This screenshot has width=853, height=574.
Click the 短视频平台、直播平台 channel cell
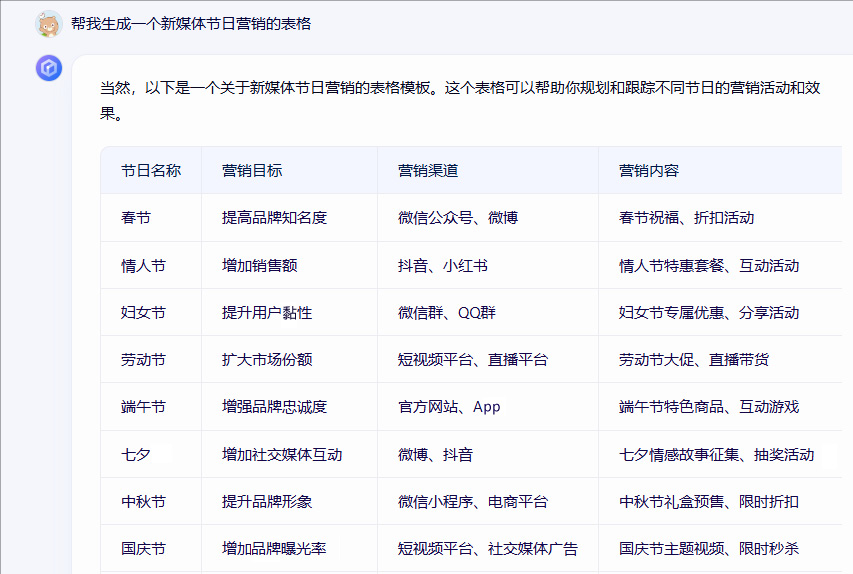(473, 360)
